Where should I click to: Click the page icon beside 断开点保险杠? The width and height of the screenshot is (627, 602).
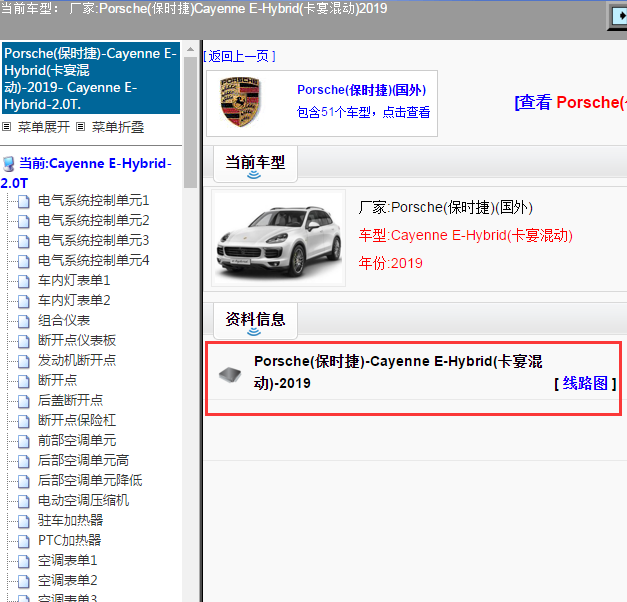pyautogui.click(x=24, y=421)
